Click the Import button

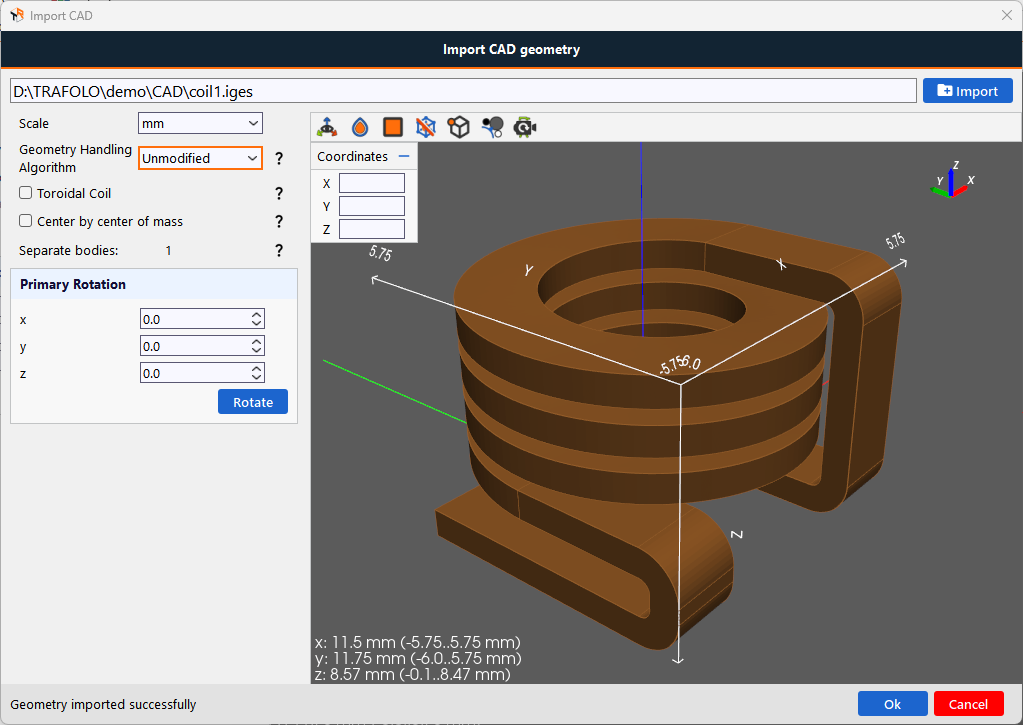(968, 91)
